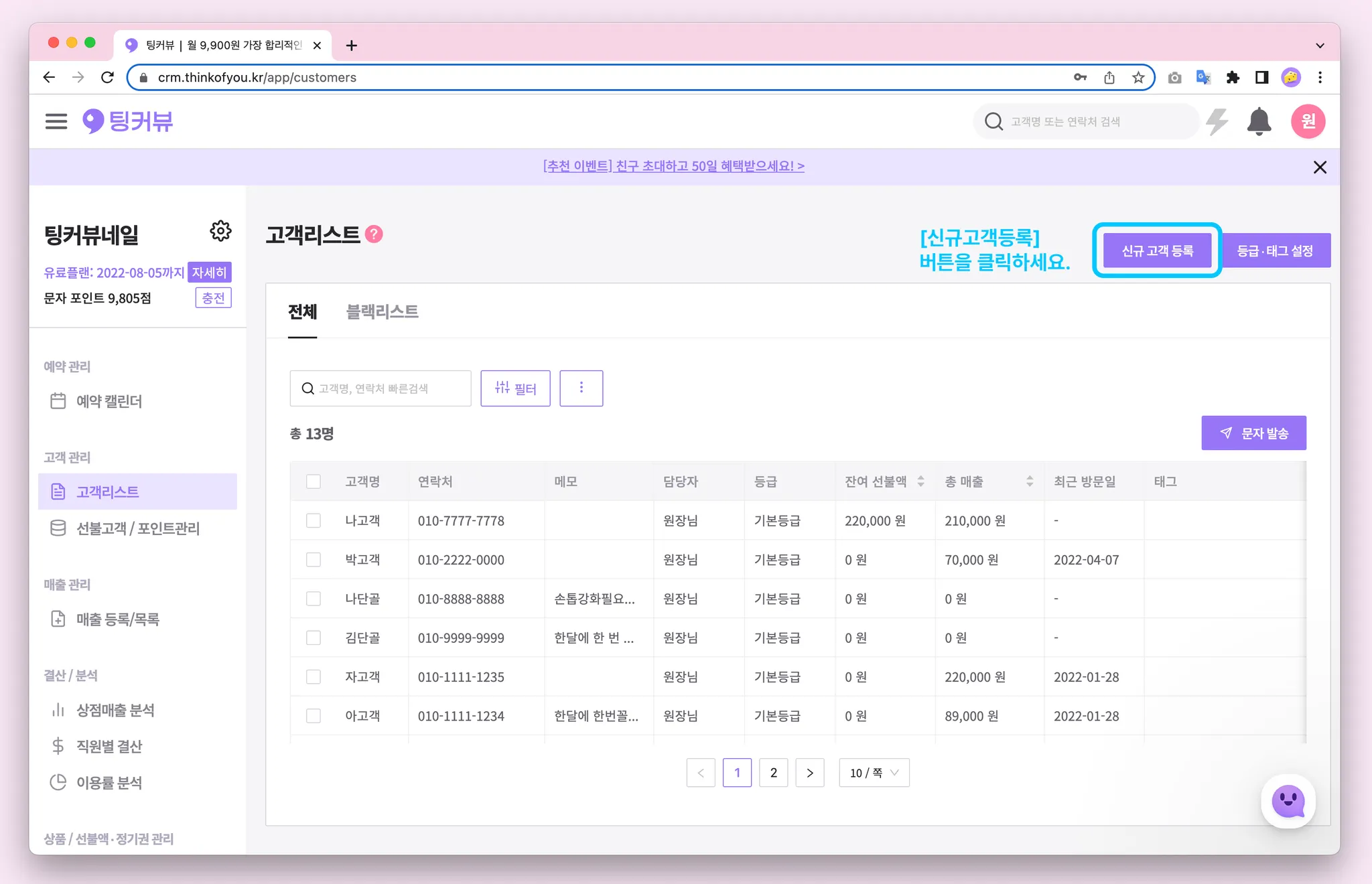Viewport: 1372px width, 884px height.
Task: Open shop settings gear icon
Action: click(220, 231)
